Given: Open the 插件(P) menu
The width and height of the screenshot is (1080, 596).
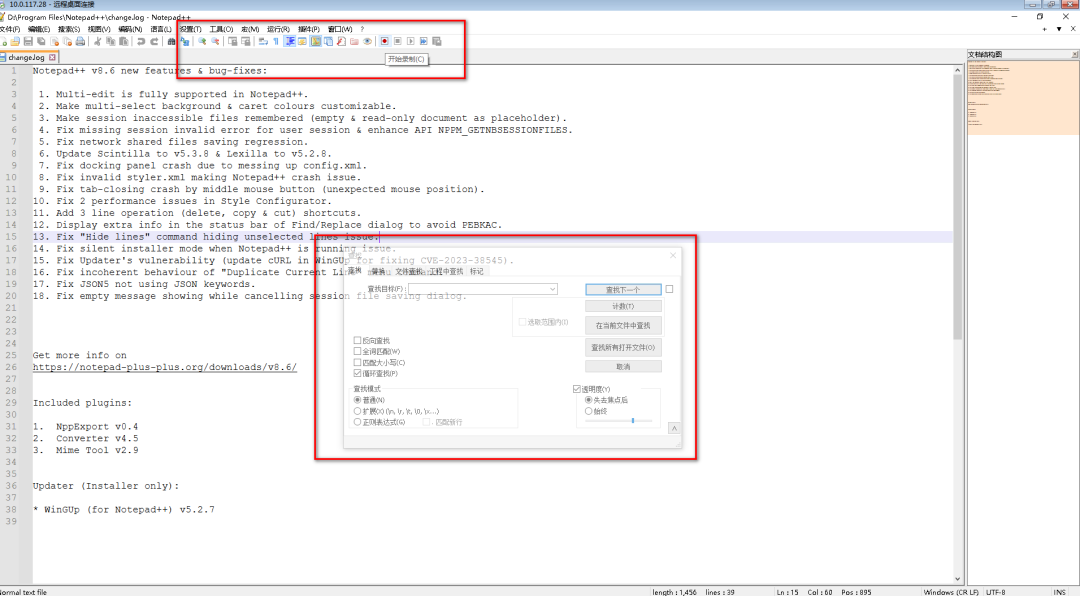Looking at the screenshot, I should (309, 30).
